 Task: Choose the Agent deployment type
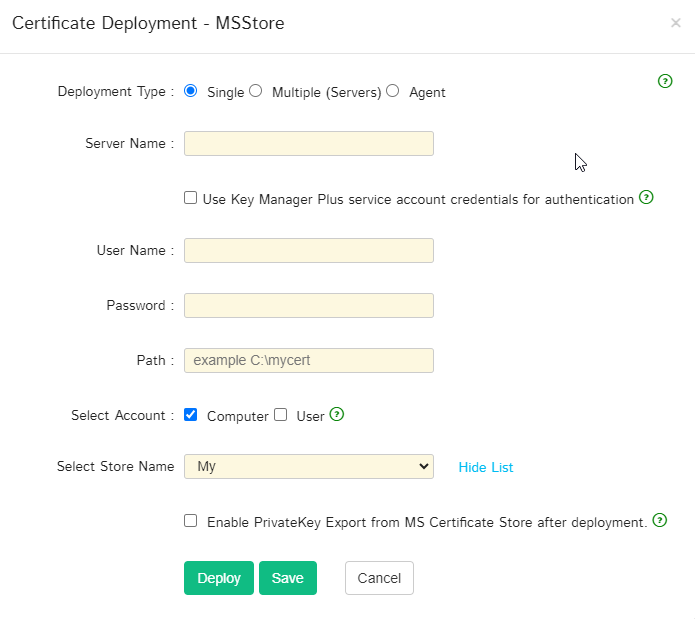[393, 91]
